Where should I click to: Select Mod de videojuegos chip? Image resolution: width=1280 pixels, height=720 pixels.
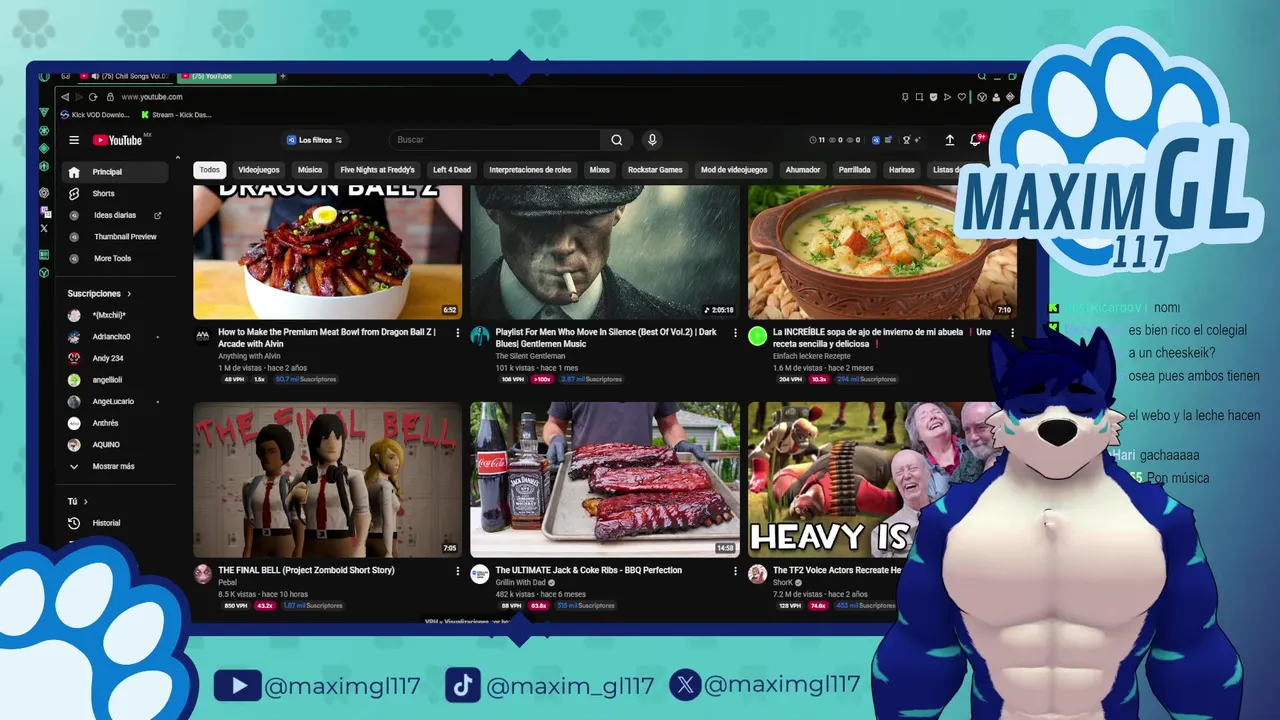[x=734, y=170]
